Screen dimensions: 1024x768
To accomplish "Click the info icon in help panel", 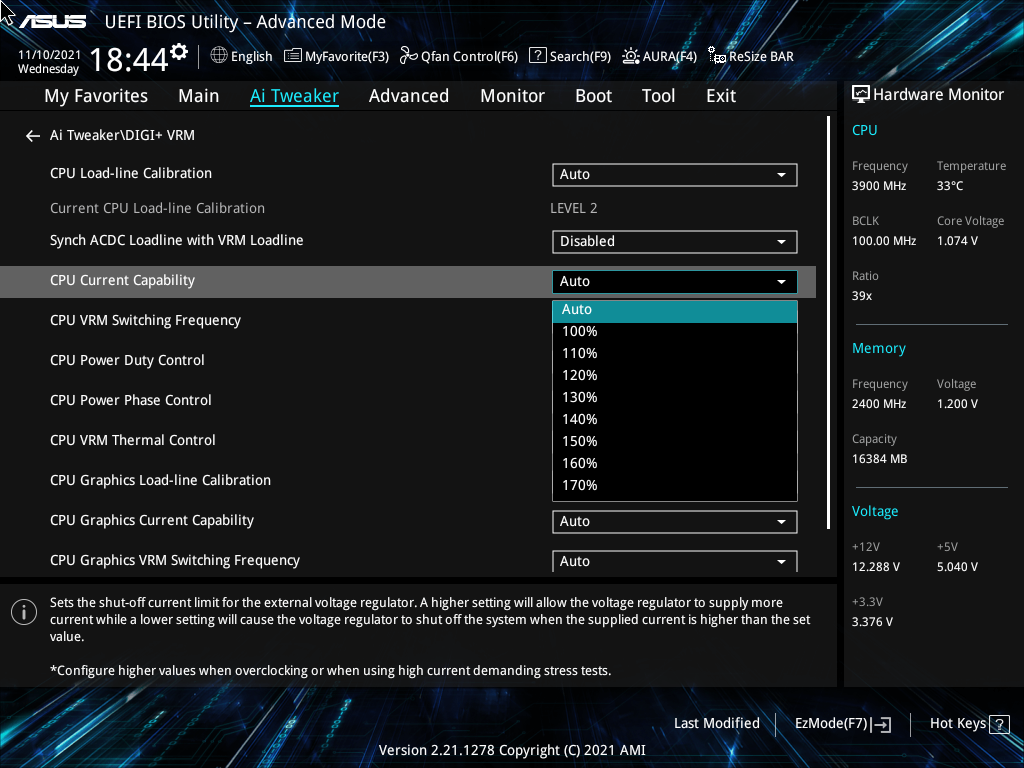I will click(x=24, y=612).
